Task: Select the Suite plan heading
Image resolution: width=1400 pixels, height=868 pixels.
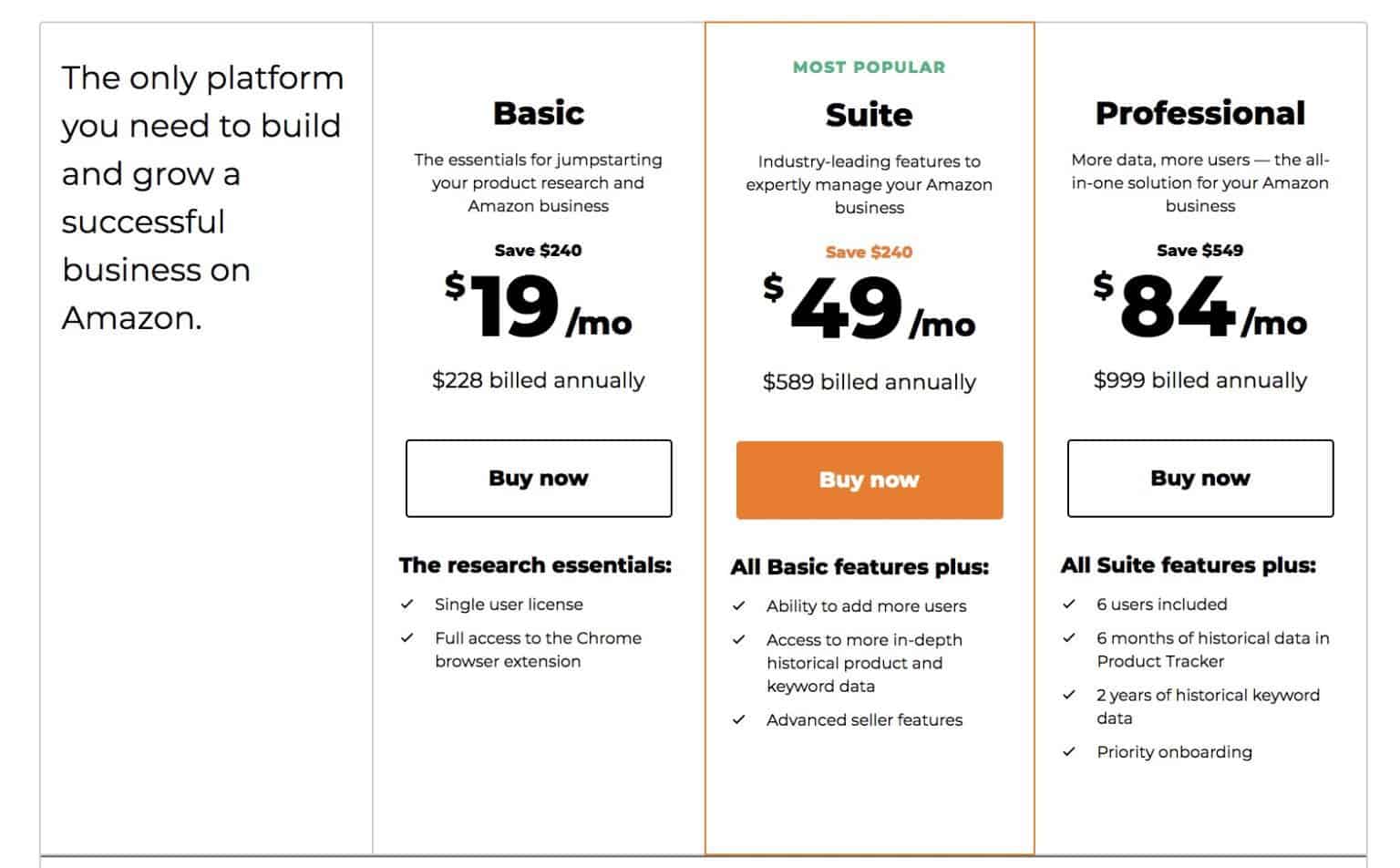Action: tap(869, 115)
